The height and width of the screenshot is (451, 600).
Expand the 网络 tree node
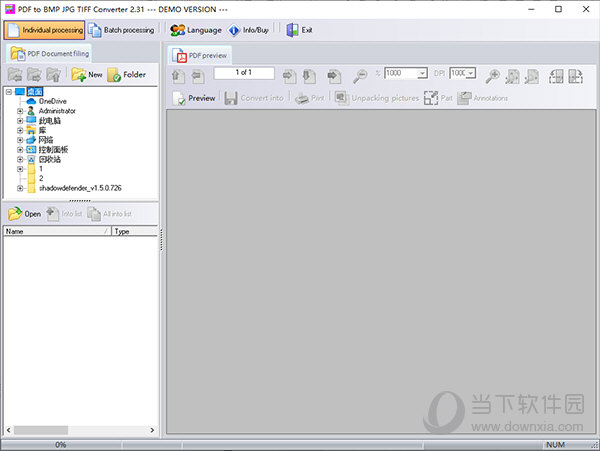pos(20,140)
